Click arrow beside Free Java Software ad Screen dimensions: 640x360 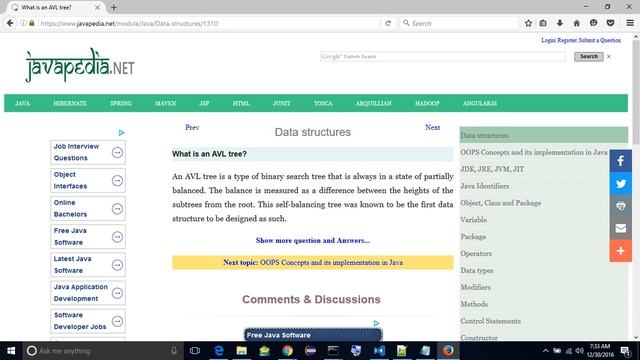(117, 237)
